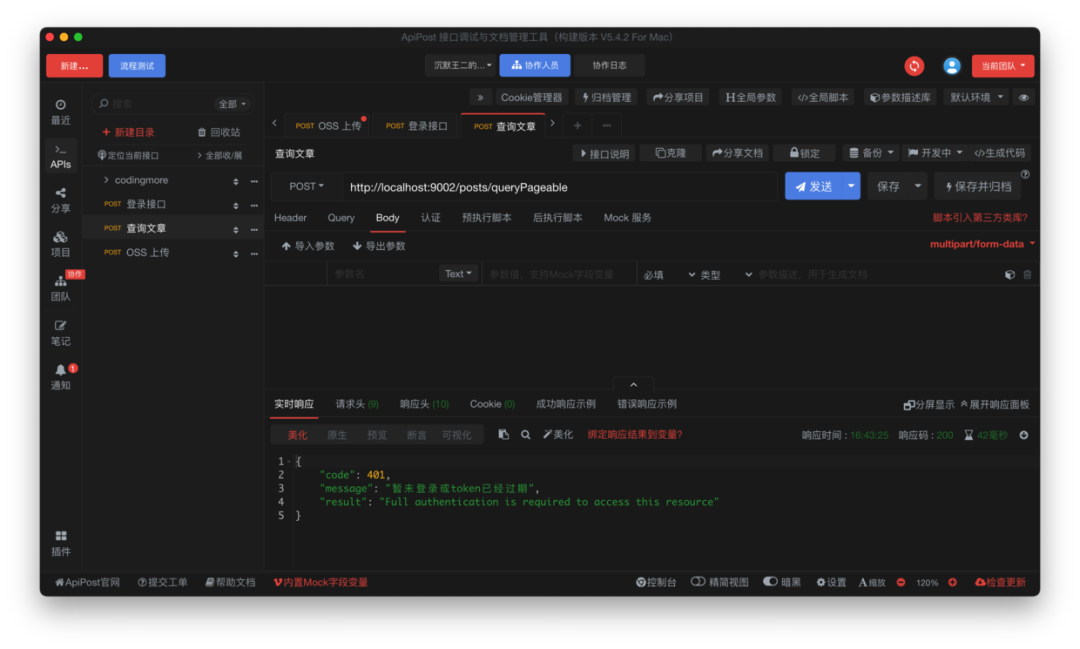This screenshot has height=649, width=1080.
Task: Open the multipart/form-data body type dropdown
Action: click(x=982, y=244)
